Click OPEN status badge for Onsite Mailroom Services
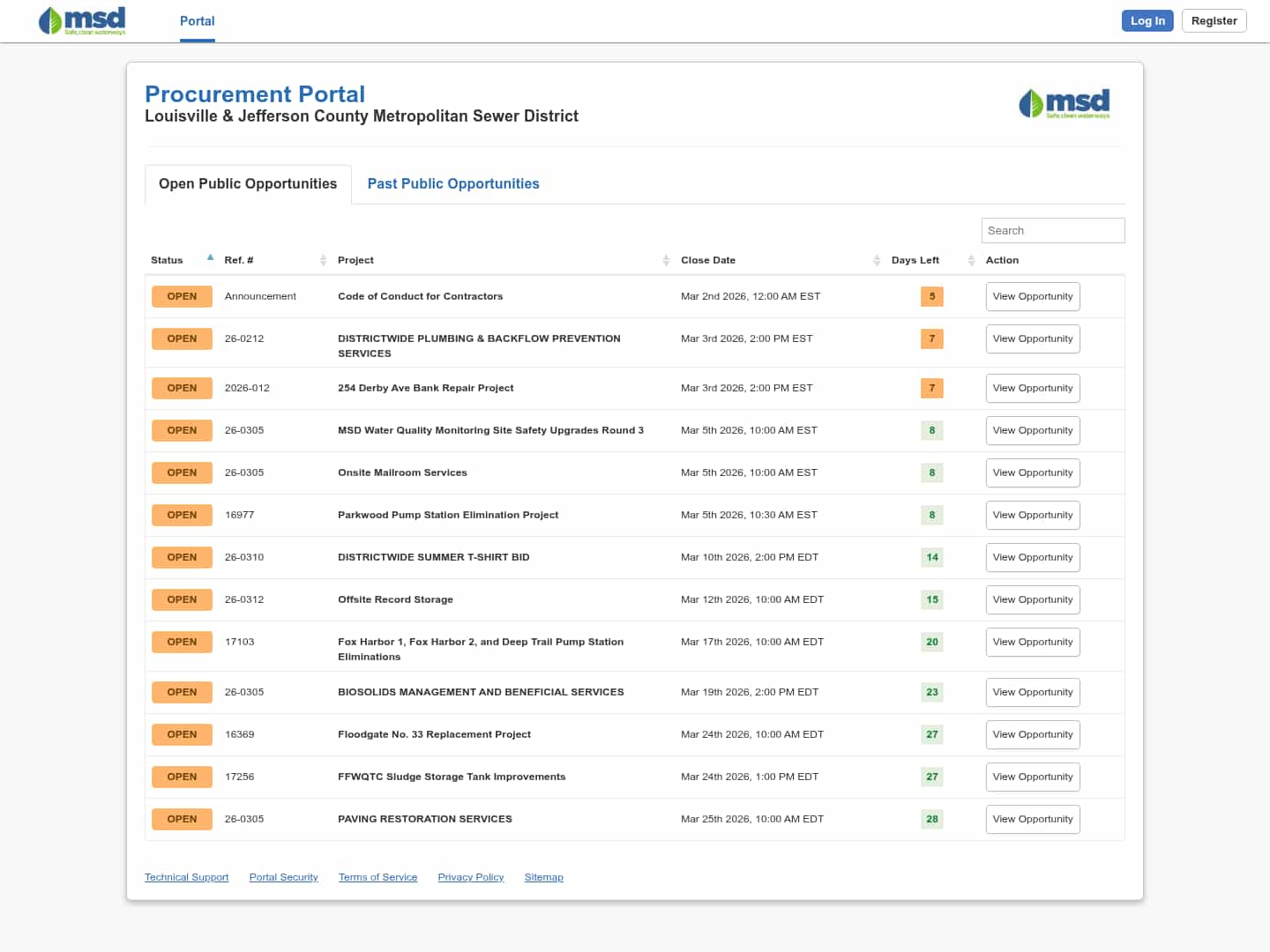The width and height of the screenshot is (1270, 952). pos(182,472)
